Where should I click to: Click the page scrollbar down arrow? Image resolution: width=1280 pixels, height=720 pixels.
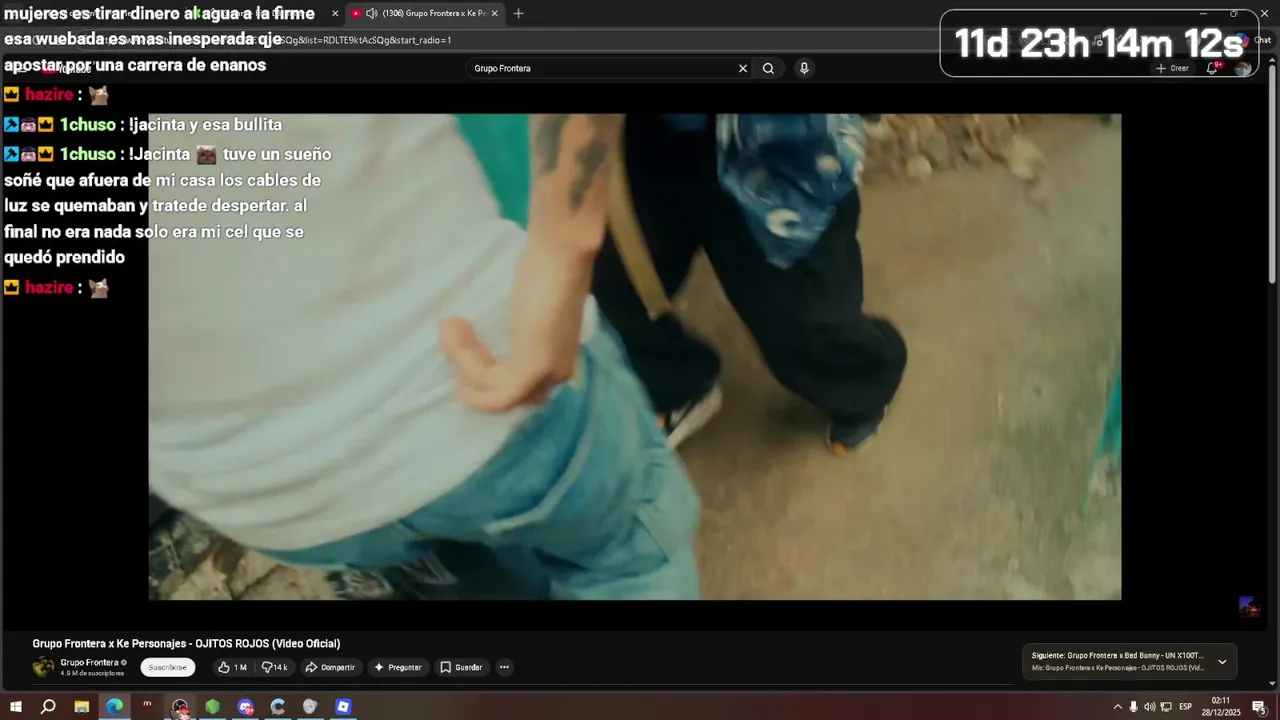(1273, 683)
